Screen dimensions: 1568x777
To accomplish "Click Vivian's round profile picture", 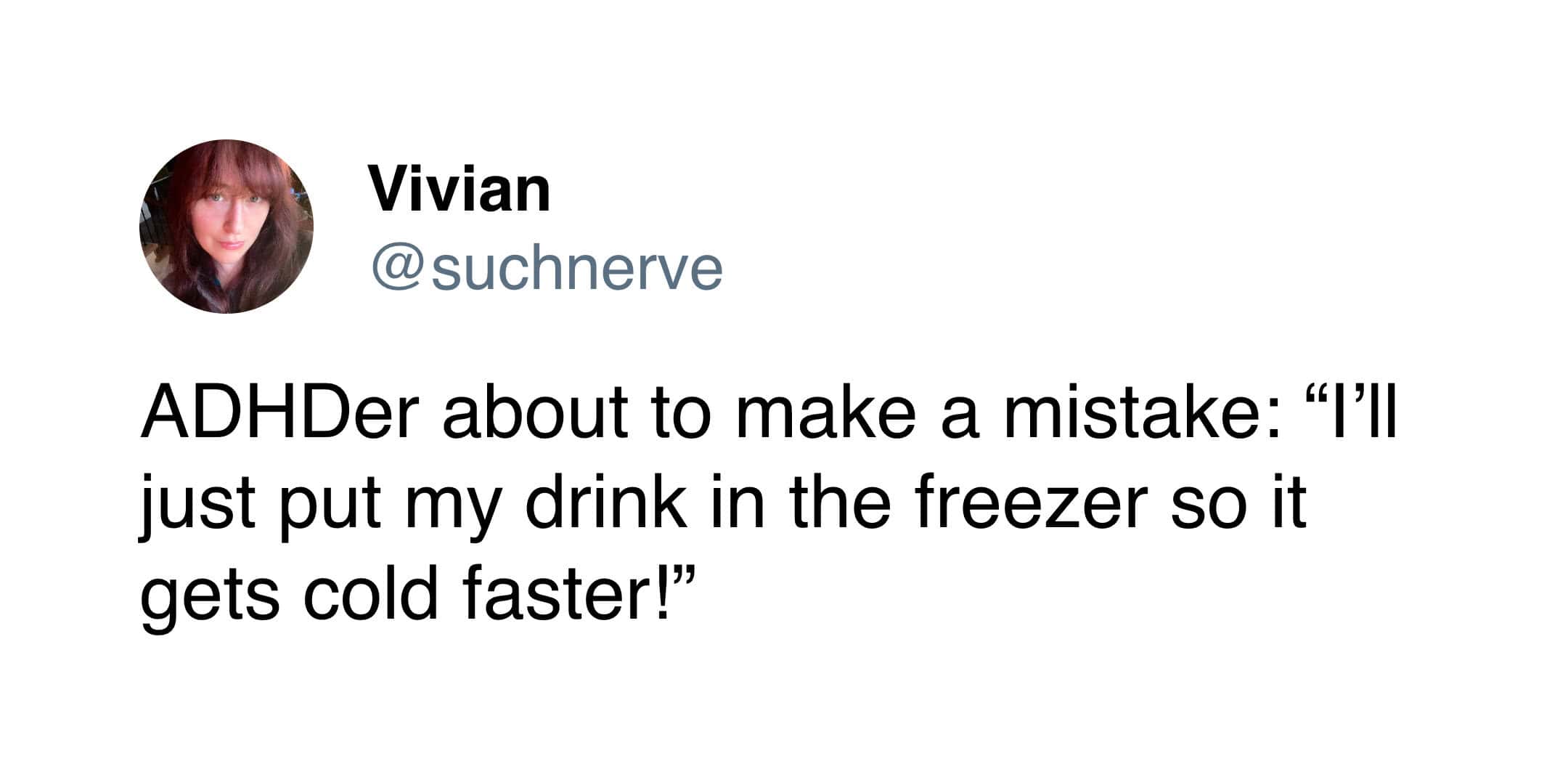I will [226, 227].
